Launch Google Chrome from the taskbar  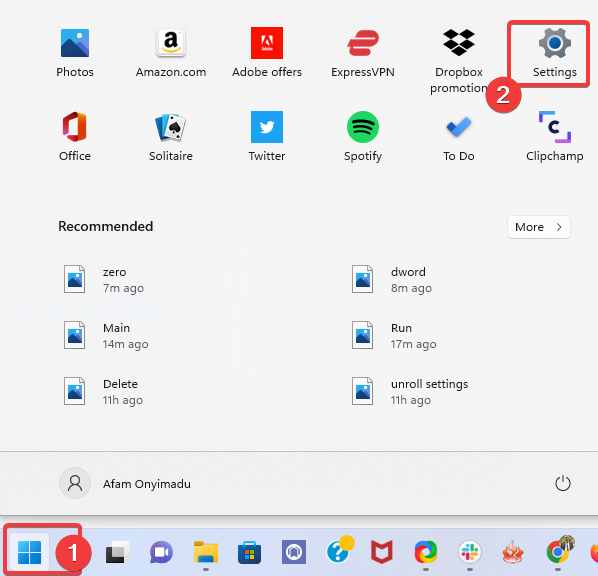pos(559,550)
